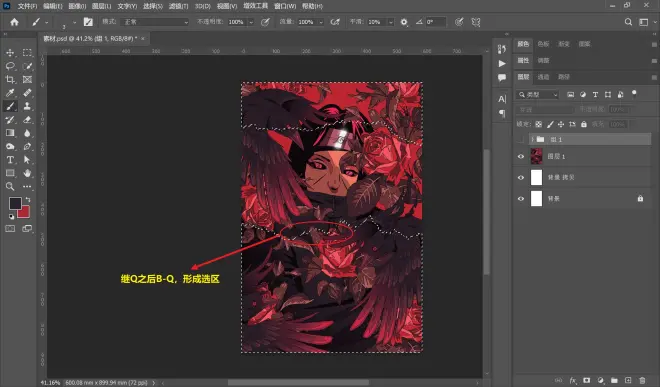Screen dimensions: 660x387
Task: Select the Frame tool
Action: (x=27, y=80)
